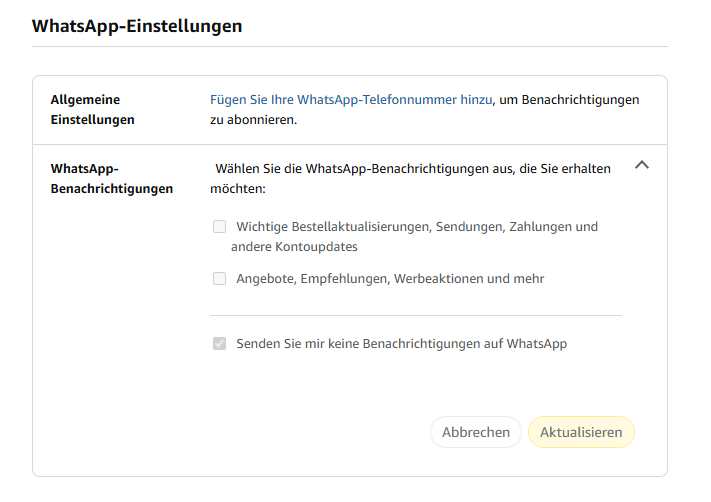Open the 'Fügen Sie Ihre WhatsApp-Telefonnummer hinzu' link

pyautogui.click(x=351, y=100)
